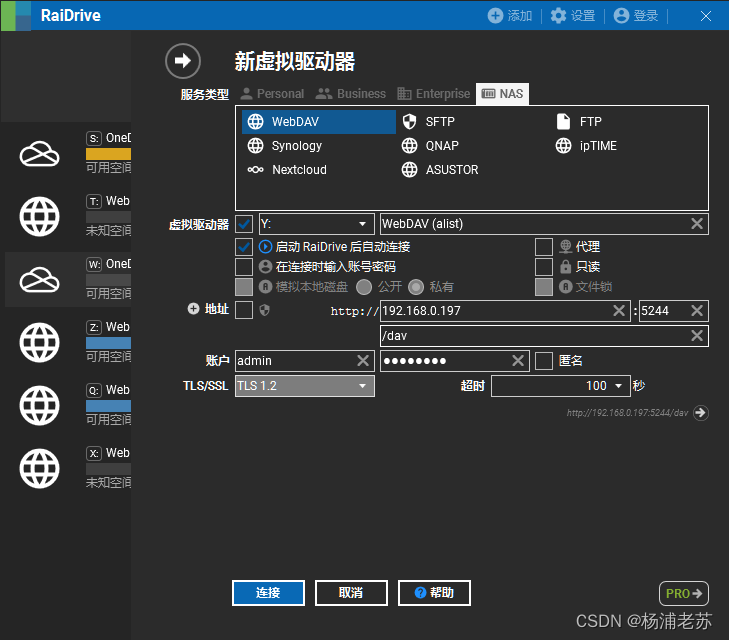Click the plus icon next to 地址
Image resolution: width=729 pixels, height=640 pixels.
point(193,309)
